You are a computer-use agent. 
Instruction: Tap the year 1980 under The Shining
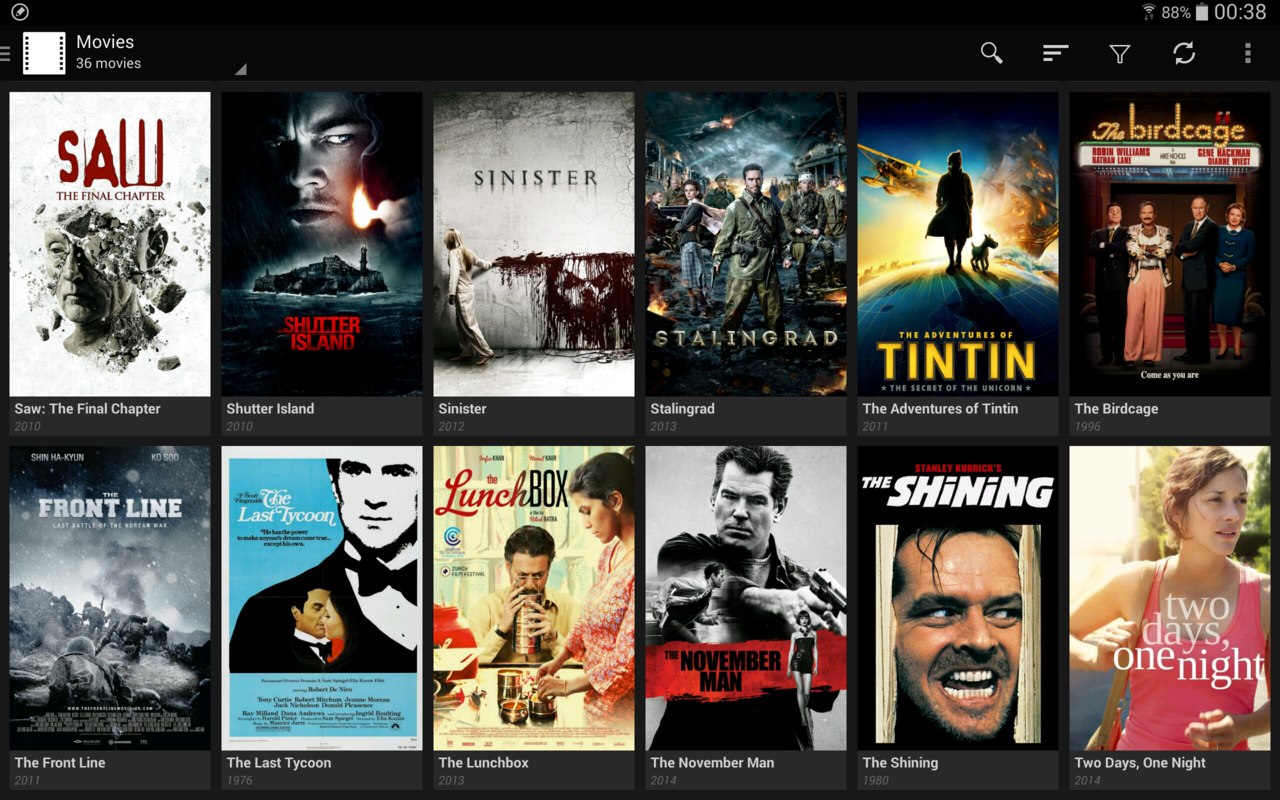click(875, 780)
